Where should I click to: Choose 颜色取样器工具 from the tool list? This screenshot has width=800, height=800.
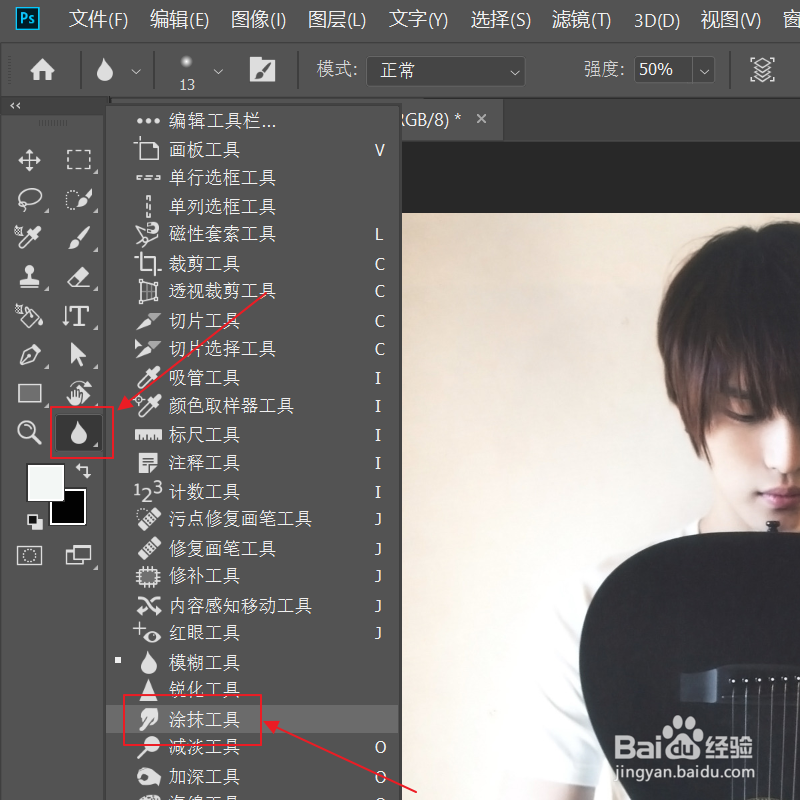[252, 406]
